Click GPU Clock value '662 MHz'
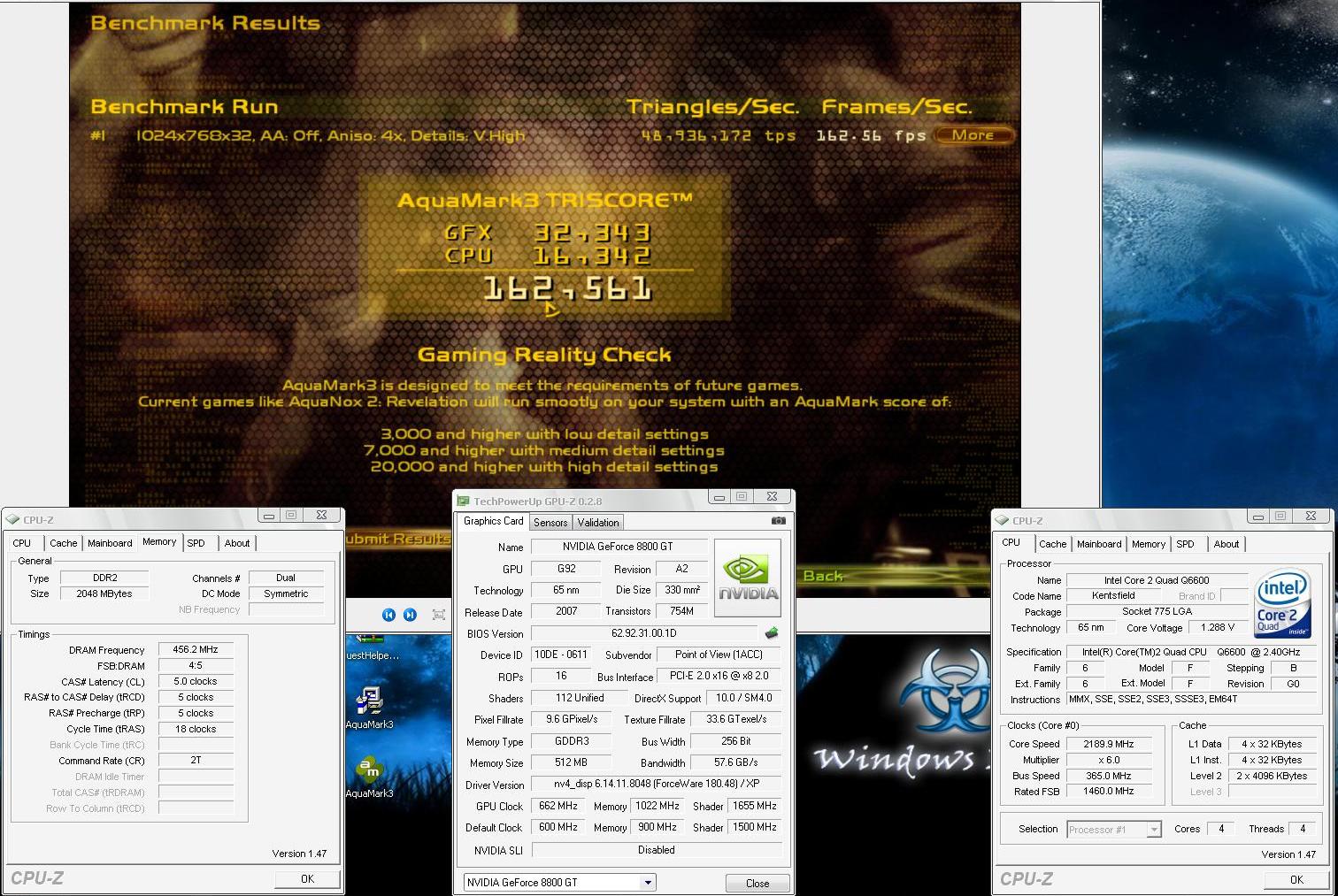This screenshot has height=896, width=1338. pos(558,806)
